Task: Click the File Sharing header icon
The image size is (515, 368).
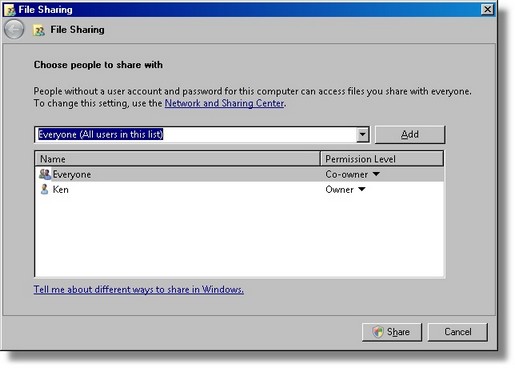Action: click(39, 30)
